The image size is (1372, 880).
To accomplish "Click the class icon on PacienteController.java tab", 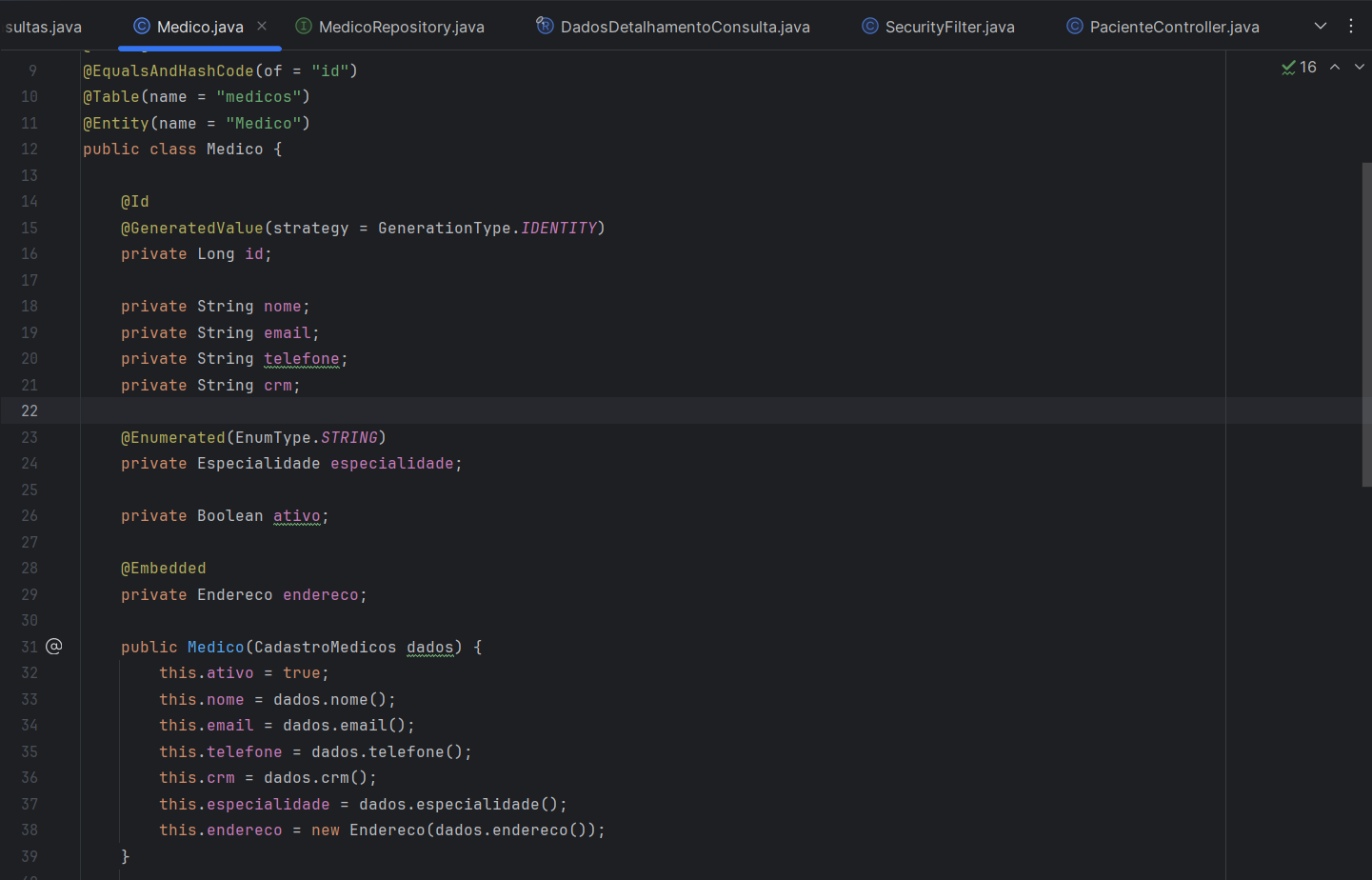I will click(1074, 26).
